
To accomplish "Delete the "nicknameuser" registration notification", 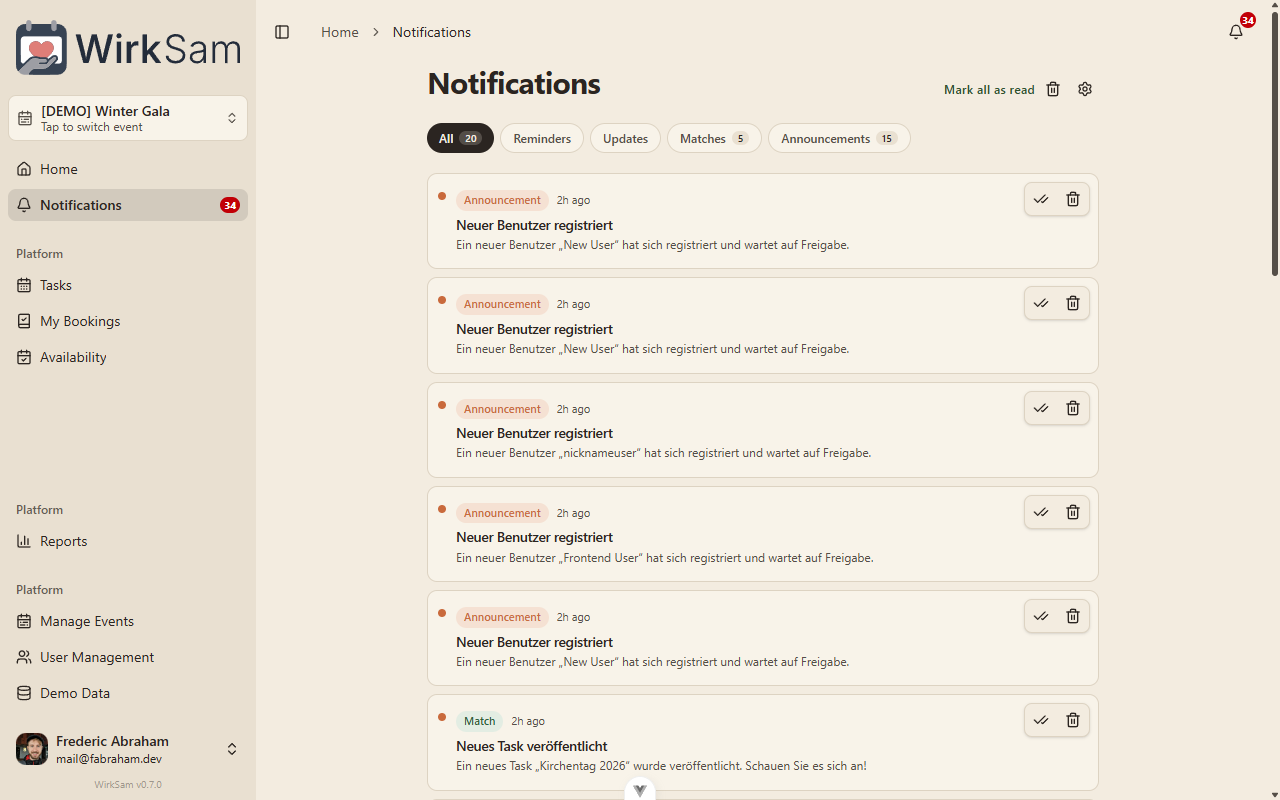I will point(1073,408).
